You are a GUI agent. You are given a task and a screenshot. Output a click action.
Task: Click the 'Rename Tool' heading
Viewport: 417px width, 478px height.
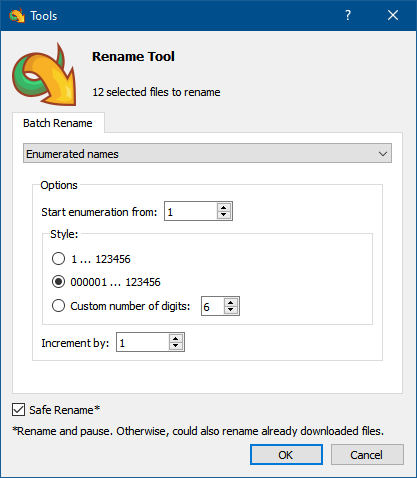click(133, 56)
